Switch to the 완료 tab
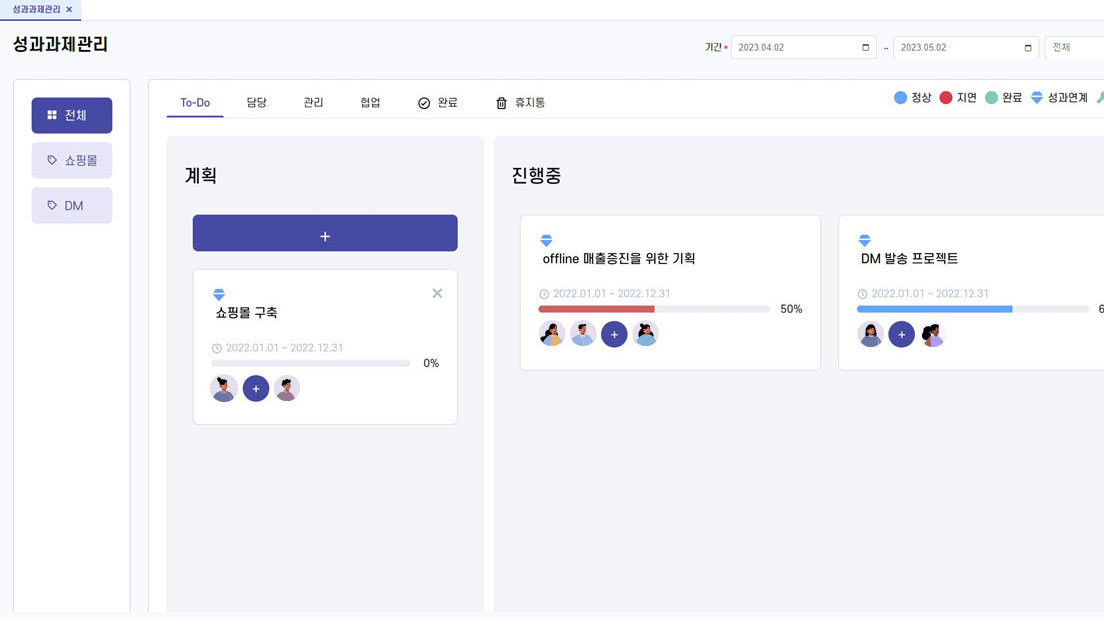 [437, 103]
